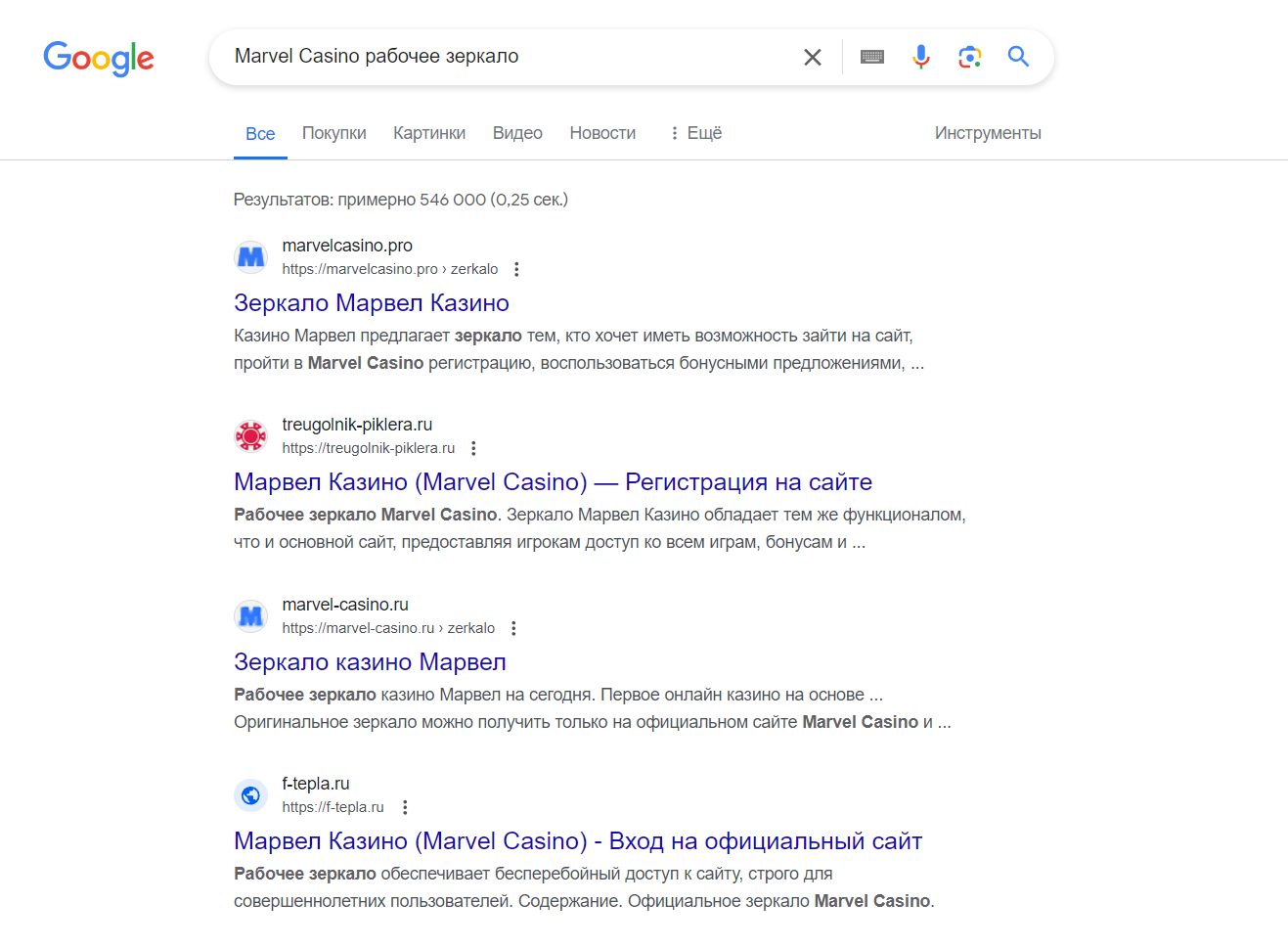Switch to the Картинки tab
1288x948 pixels.
coord(429,133)
